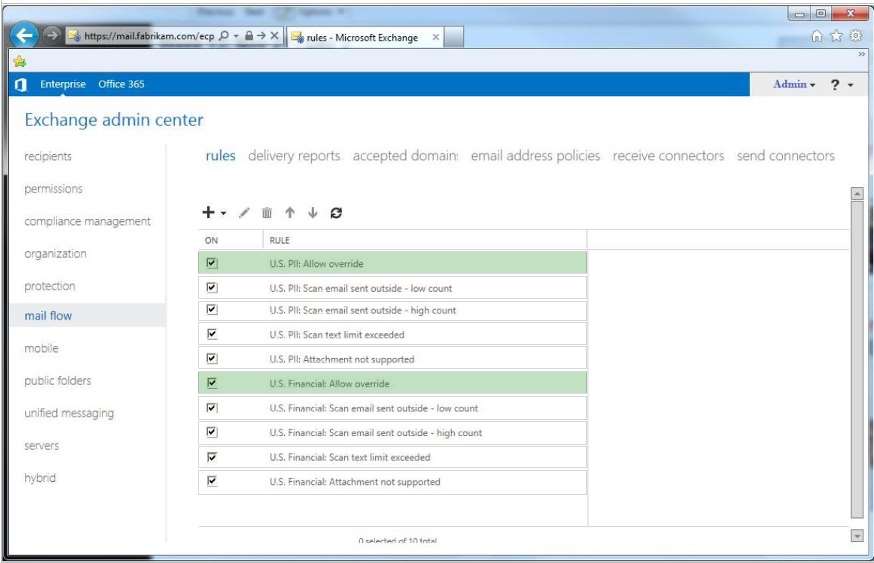This screenshot has height=563, width=874.
Task: Expand the favorites bar chevron overflow
Action: (x=862, y=54)
